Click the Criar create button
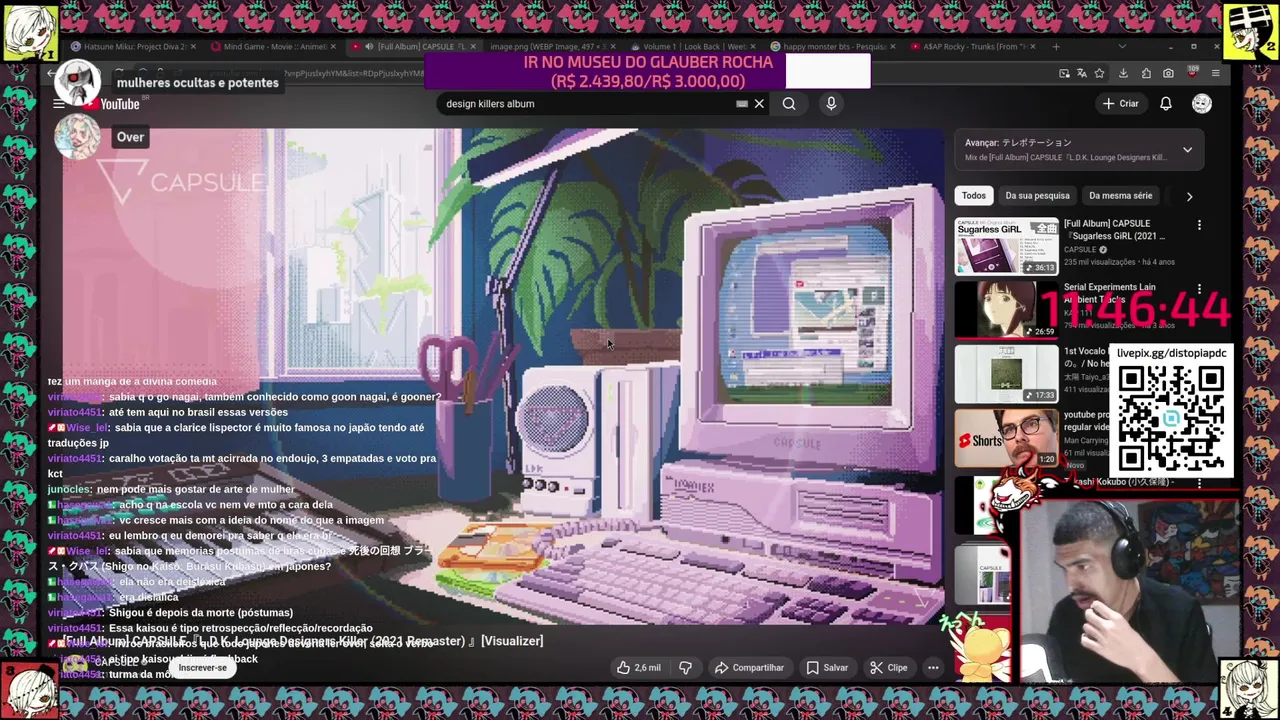The height and width of the screenshot is (720, 1280). (1121, 104)
